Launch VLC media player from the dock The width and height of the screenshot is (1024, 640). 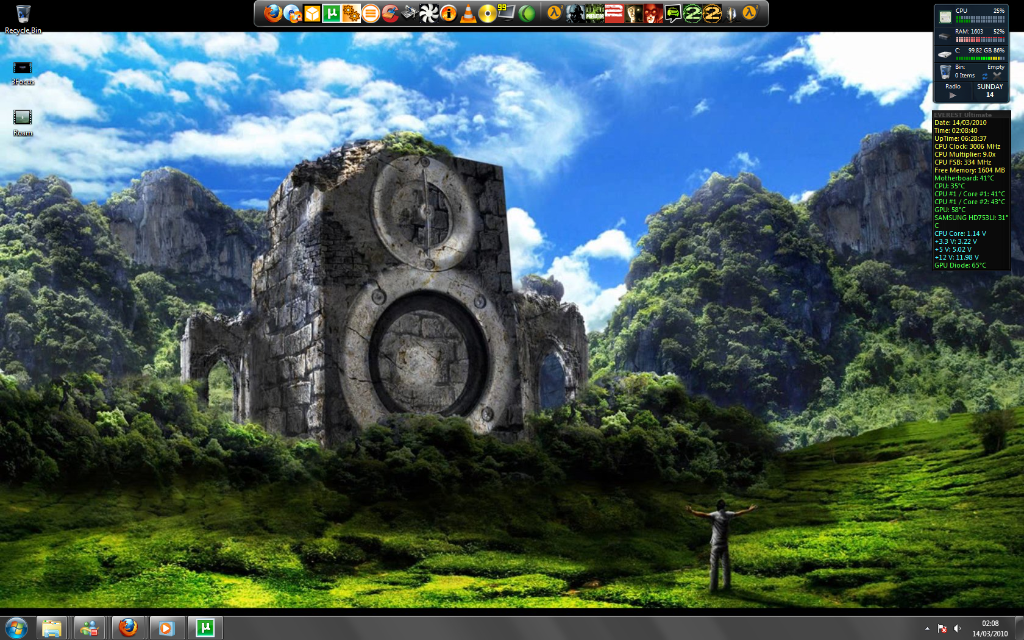[x=468, y=13]
